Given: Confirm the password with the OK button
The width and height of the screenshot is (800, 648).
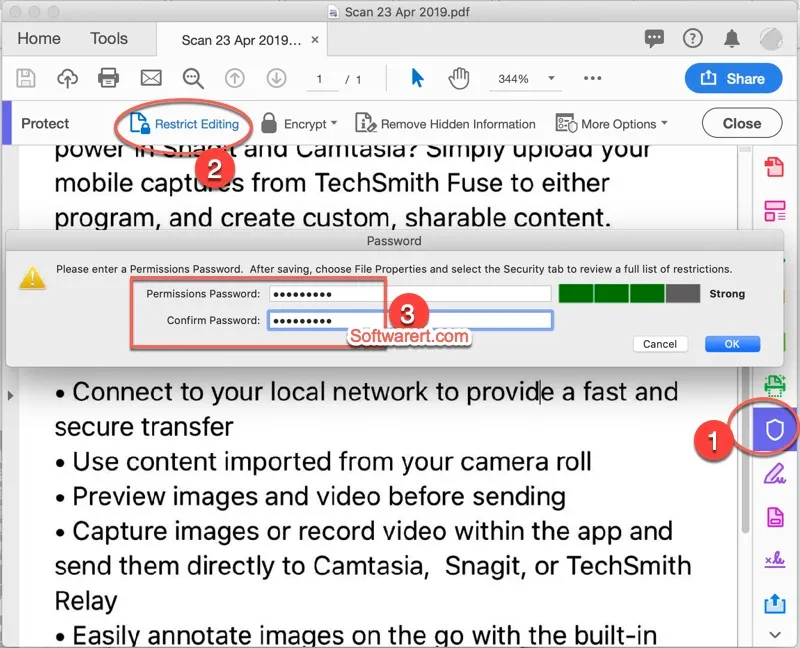Looking at the screenshot, I should pos(732,343).
